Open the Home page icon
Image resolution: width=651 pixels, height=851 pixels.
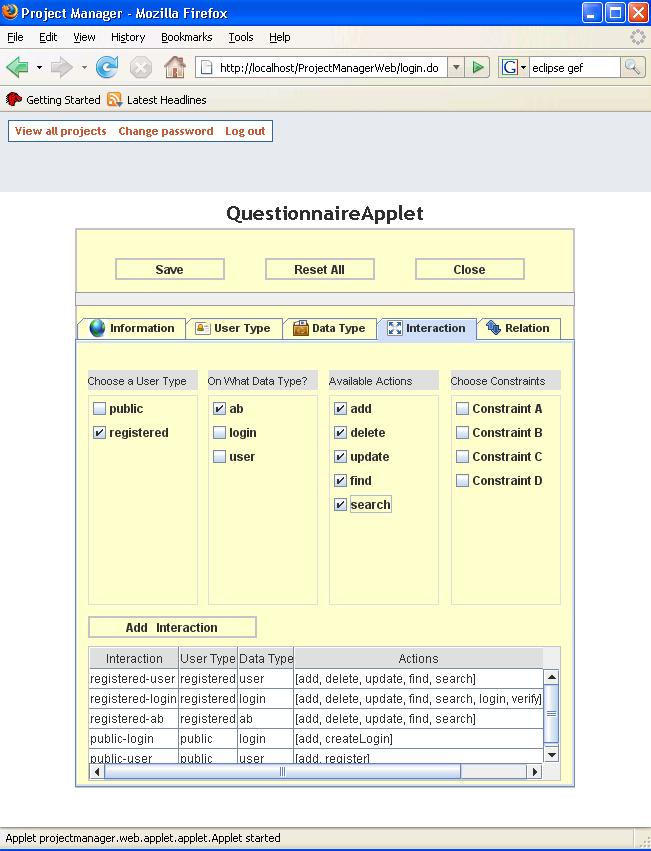pyautogui.click(x=175, y=68)
